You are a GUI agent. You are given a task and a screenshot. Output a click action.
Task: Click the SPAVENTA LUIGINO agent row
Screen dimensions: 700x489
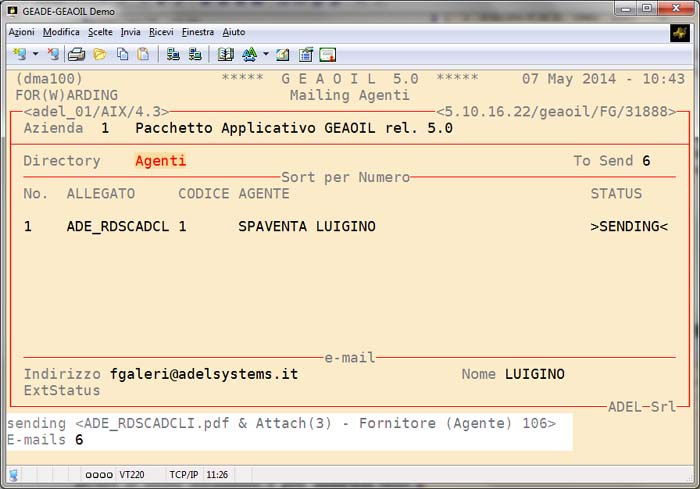coord(306,227)
